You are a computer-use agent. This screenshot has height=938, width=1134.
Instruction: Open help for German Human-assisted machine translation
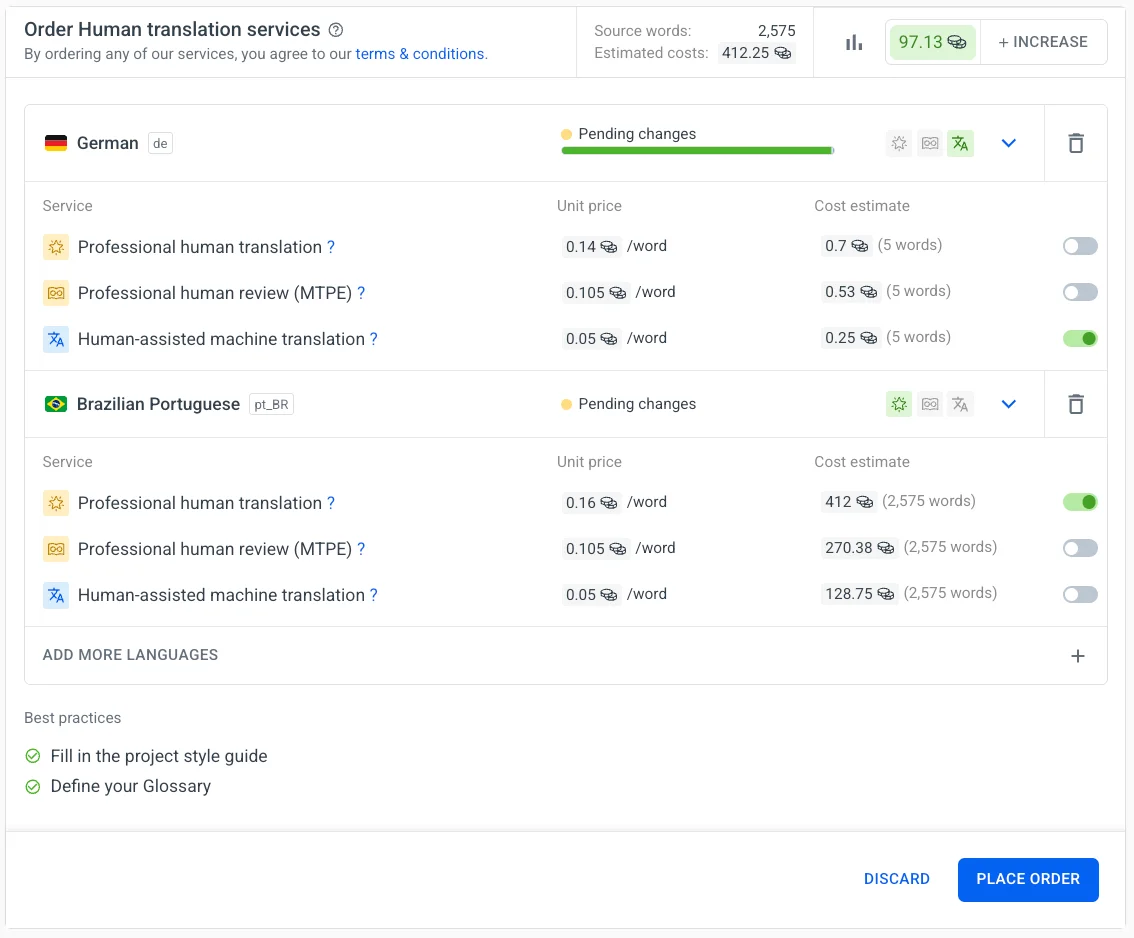click(373, 338)
